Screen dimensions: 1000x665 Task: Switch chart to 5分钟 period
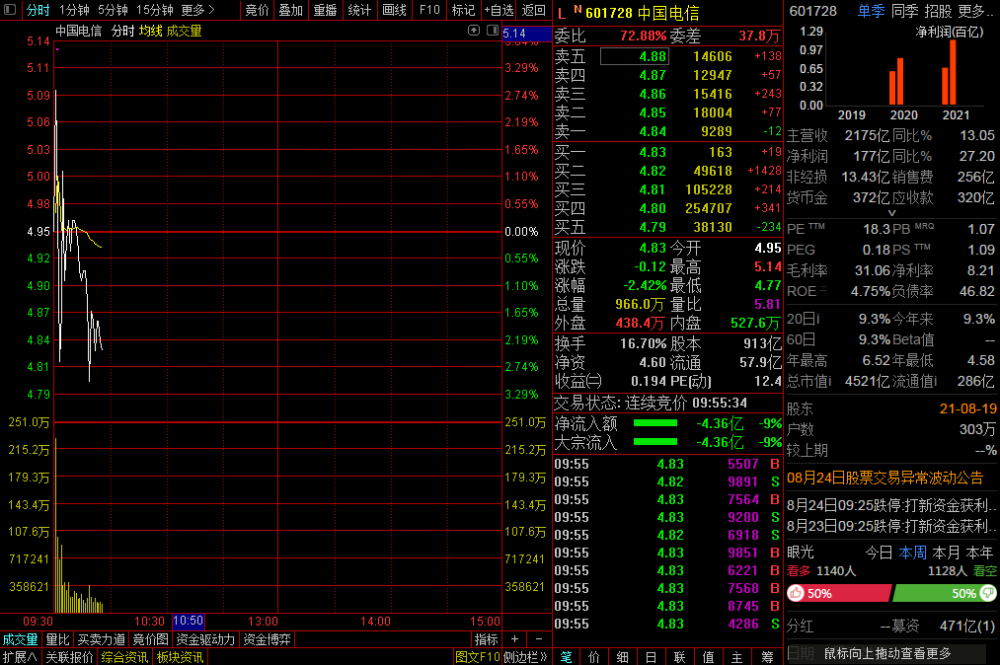click(x=113, y=10)
